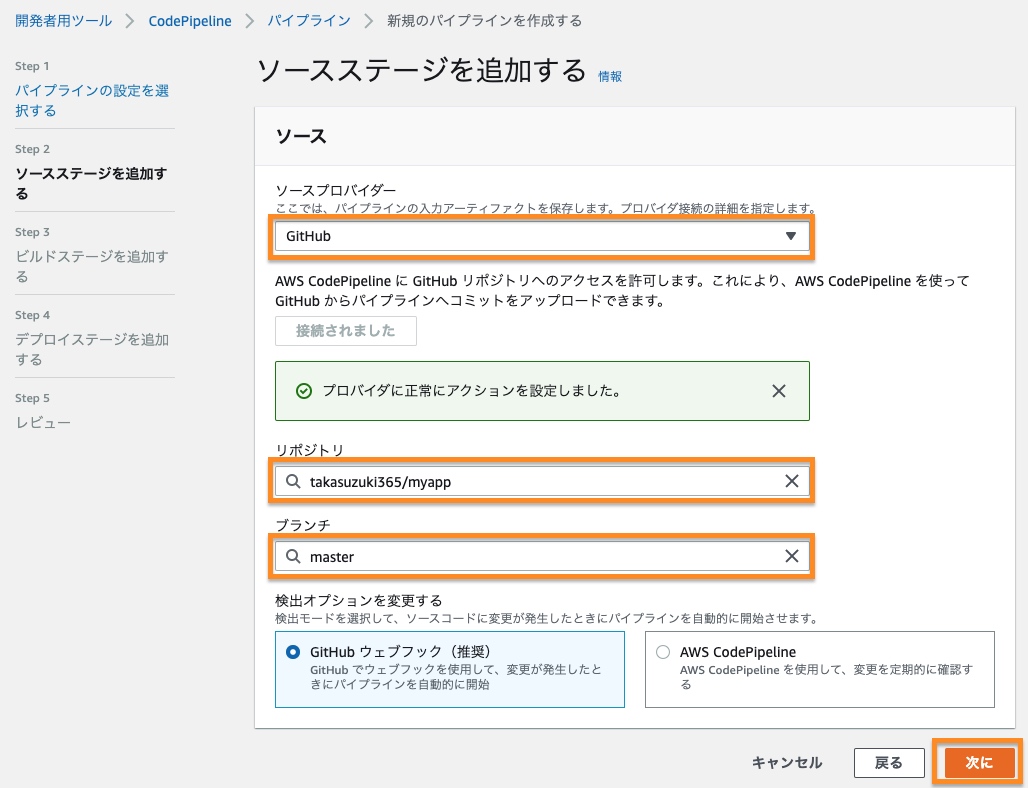Select Step 3 ビルドステージを追加する
The image size is (1028, 788).
[x=92, y=266]
